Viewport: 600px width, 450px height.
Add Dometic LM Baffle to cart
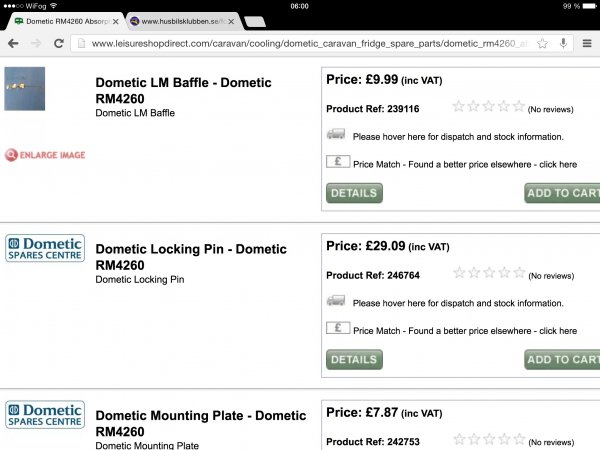(x=562, y=193)
